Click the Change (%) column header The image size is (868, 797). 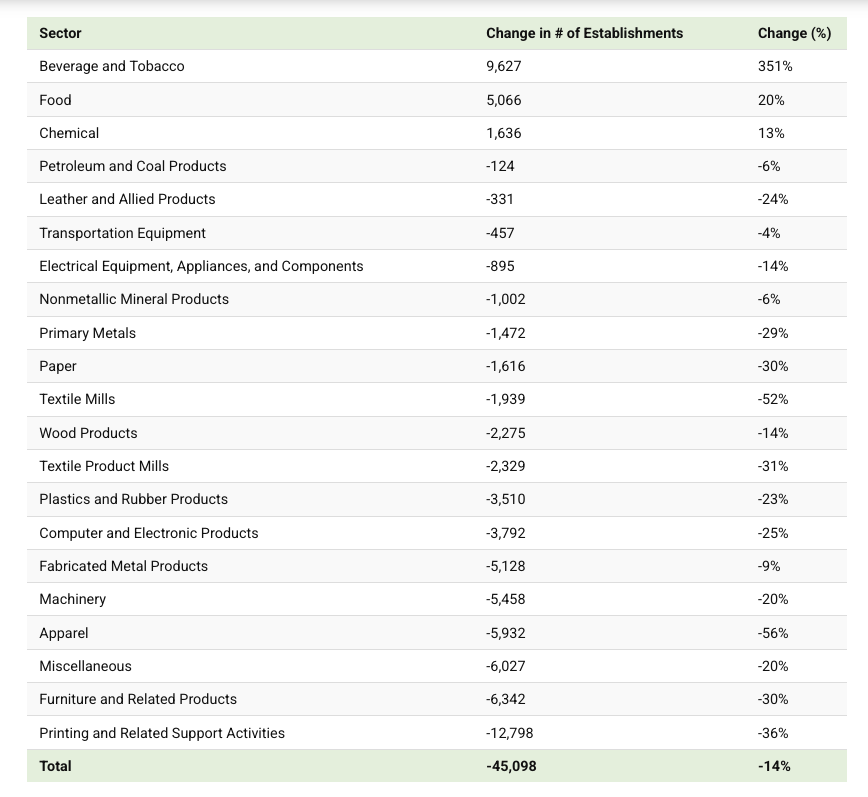794,33
